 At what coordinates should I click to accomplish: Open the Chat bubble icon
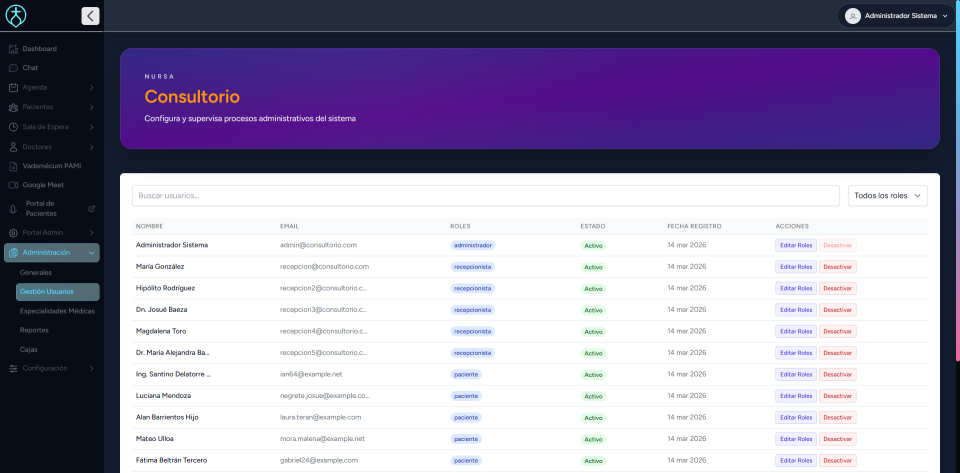coord(13,68)
